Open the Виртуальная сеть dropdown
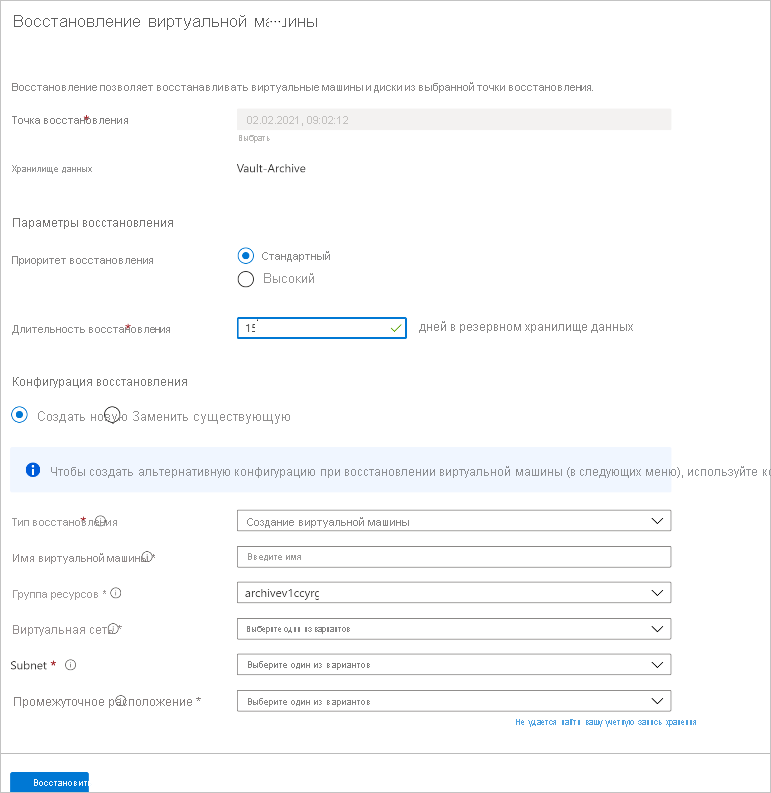The image size is (771, 793). click(454, 629)
